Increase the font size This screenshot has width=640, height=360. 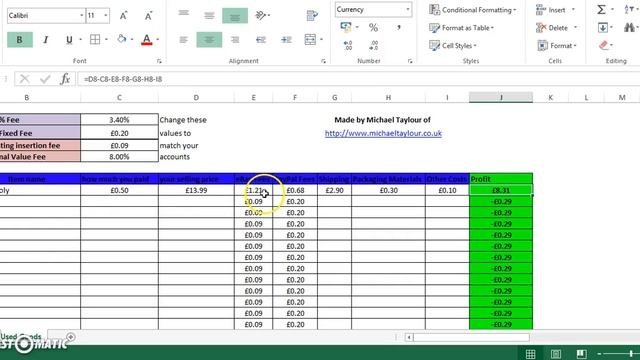pos(123,16)
